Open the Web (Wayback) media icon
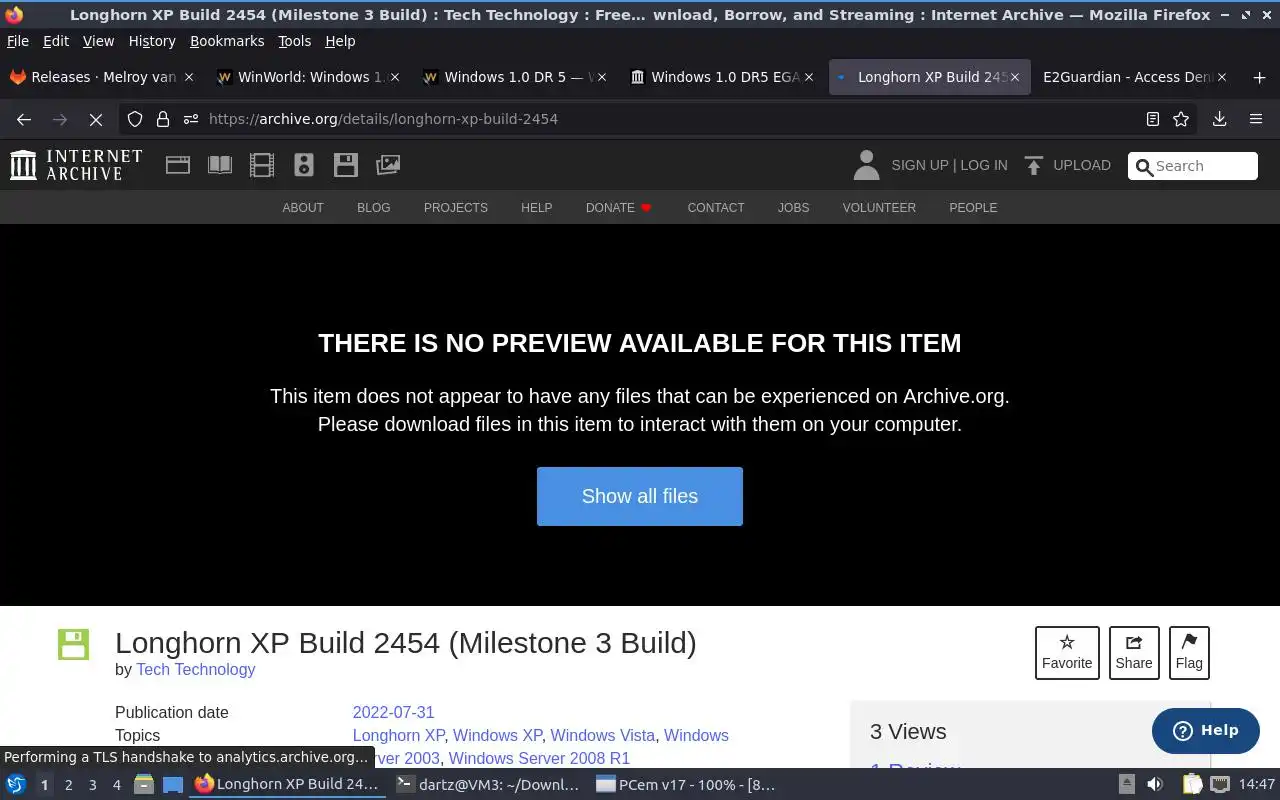 (178, 165)
